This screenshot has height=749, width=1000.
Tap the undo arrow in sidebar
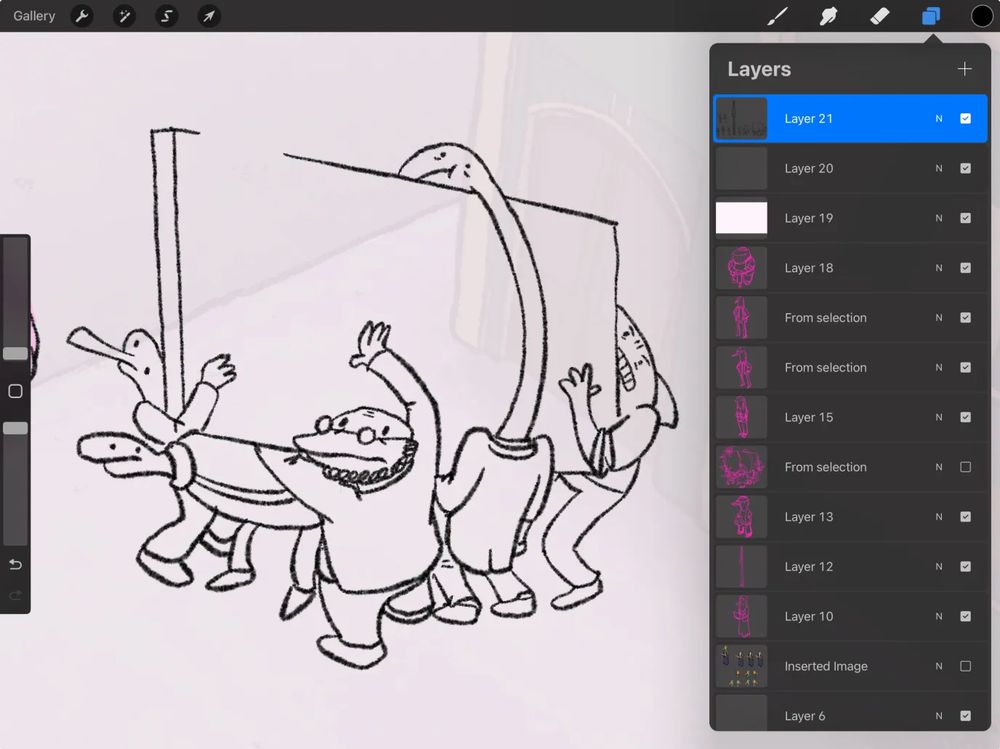[15, 565]
